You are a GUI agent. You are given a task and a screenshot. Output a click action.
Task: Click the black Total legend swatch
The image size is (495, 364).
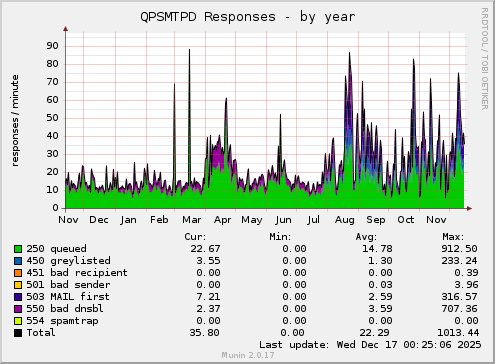(x=18, y=333)
